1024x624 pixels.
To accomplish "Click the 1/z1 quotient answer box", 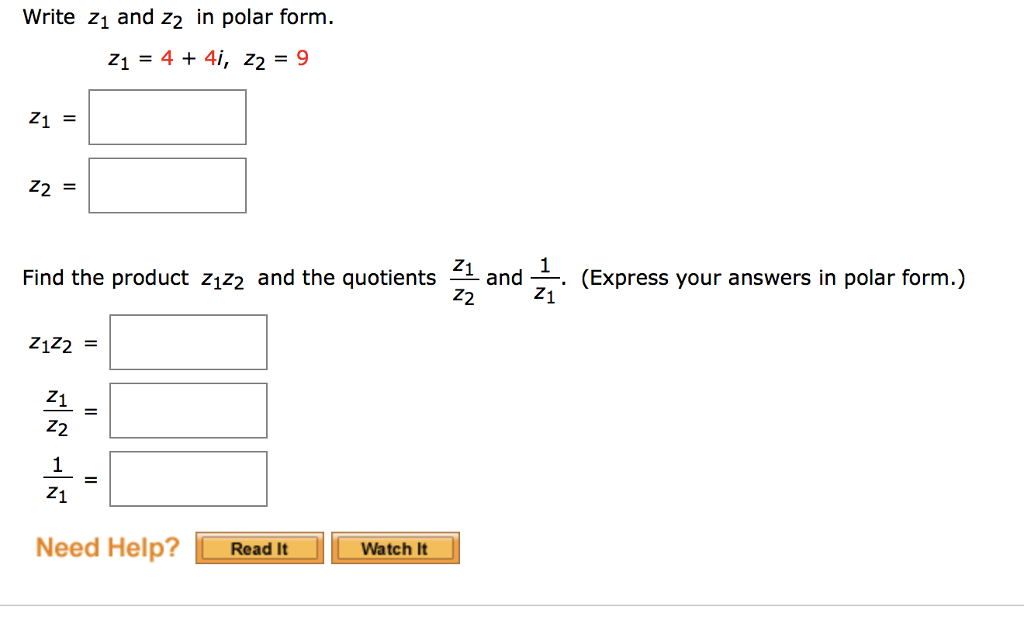I will (x=188, y=477).
